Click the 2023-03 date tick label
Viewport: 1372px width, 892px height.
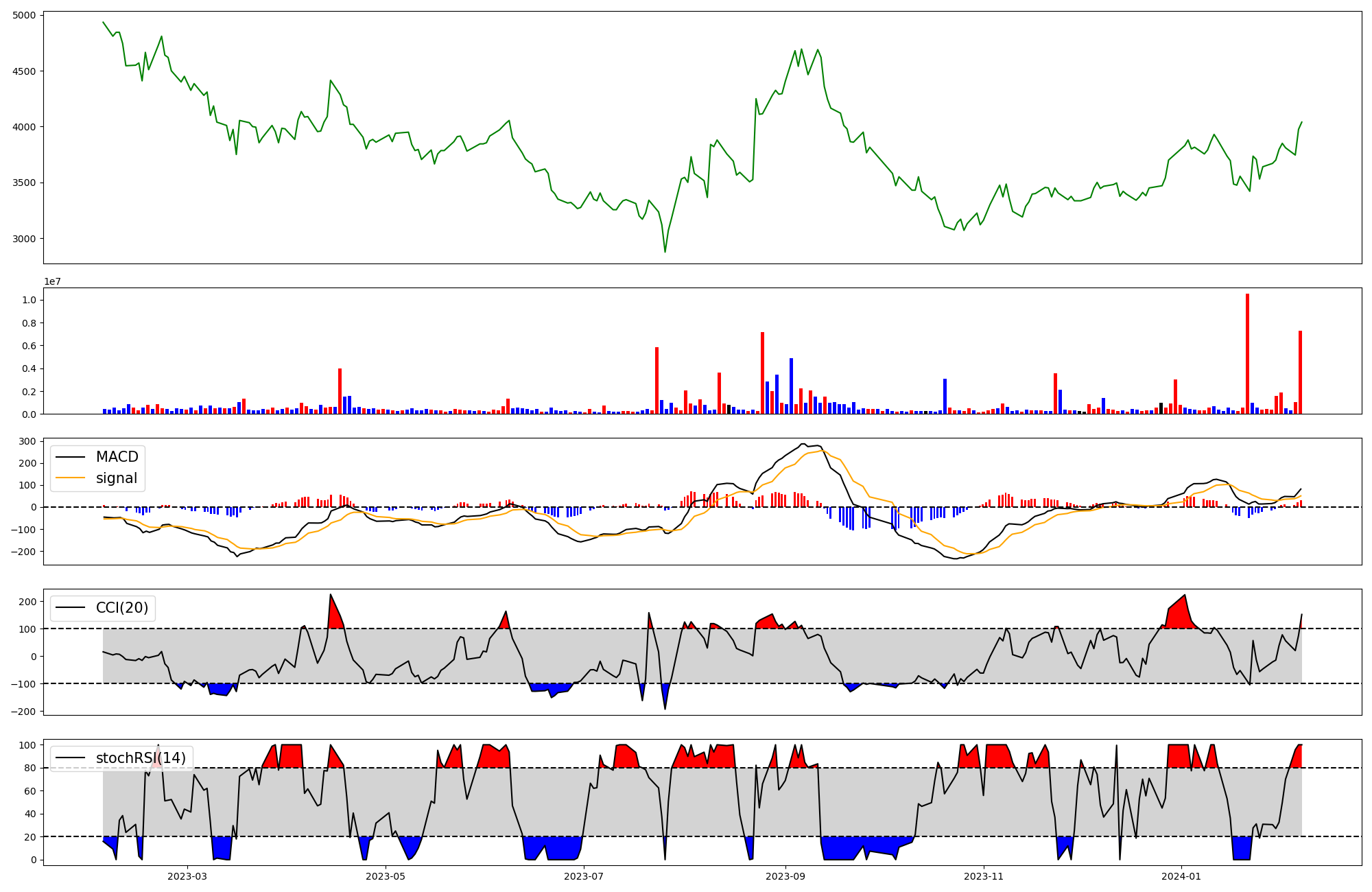click(x=187, y=876)
